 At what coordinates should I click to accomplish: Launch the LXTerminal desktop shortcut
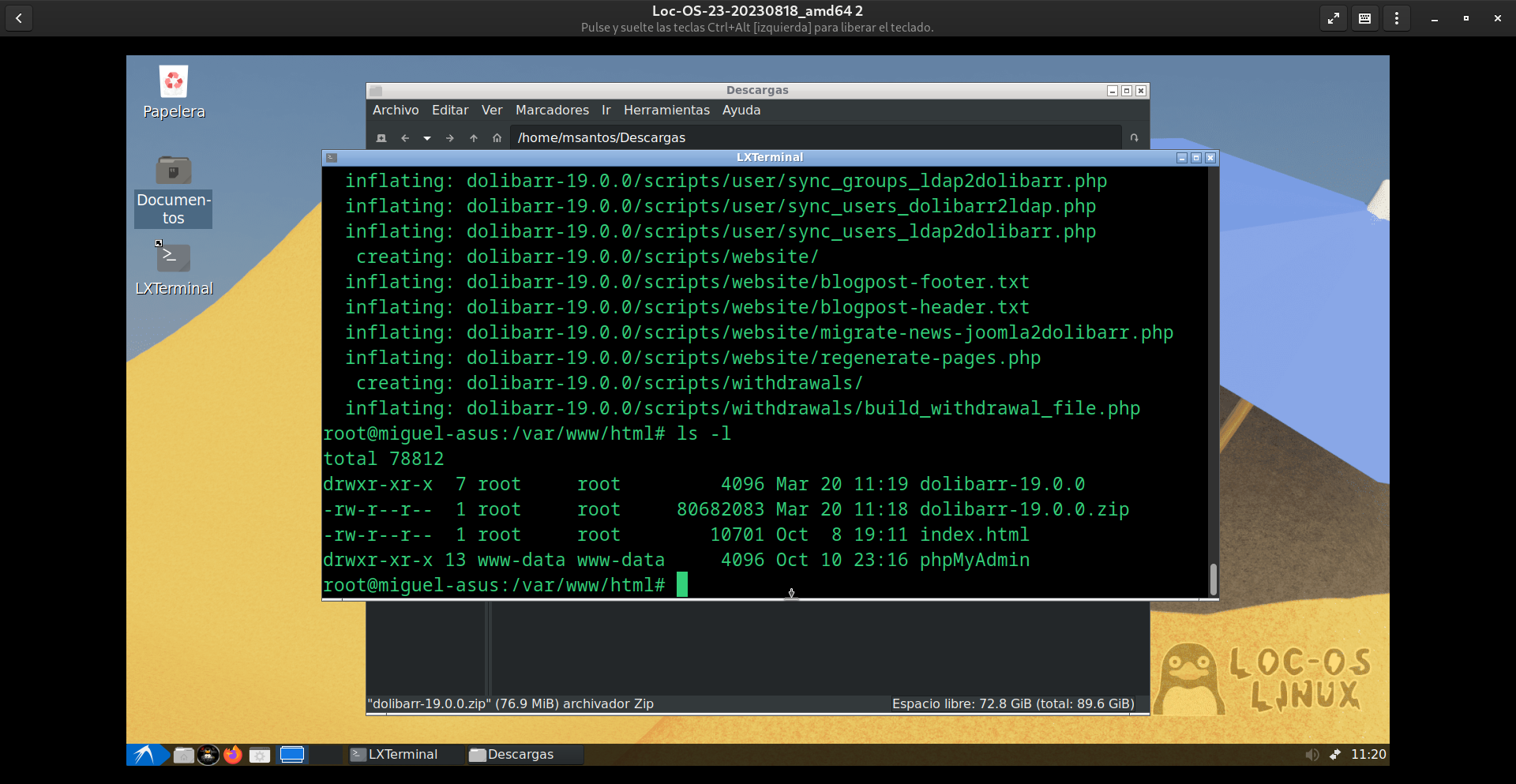[174, 259]
